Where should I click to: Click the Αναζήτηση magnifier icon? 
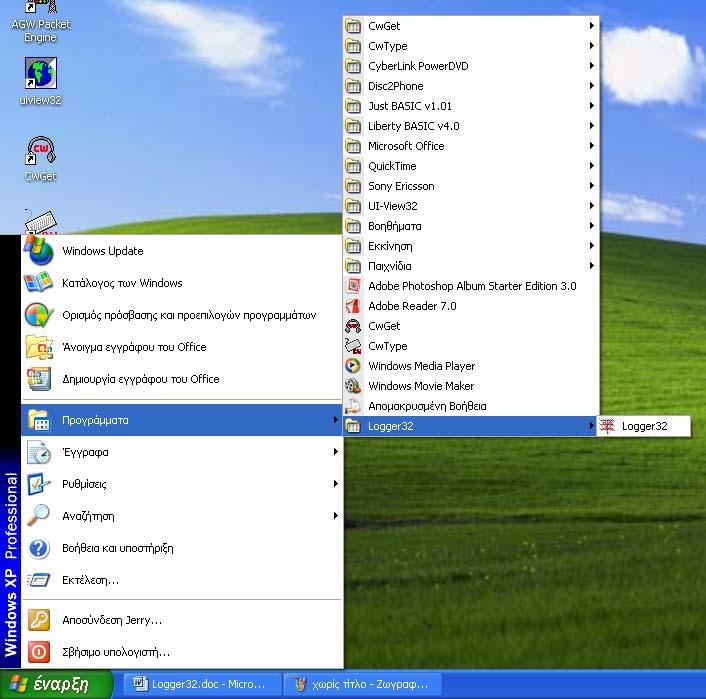pos(39,516)
